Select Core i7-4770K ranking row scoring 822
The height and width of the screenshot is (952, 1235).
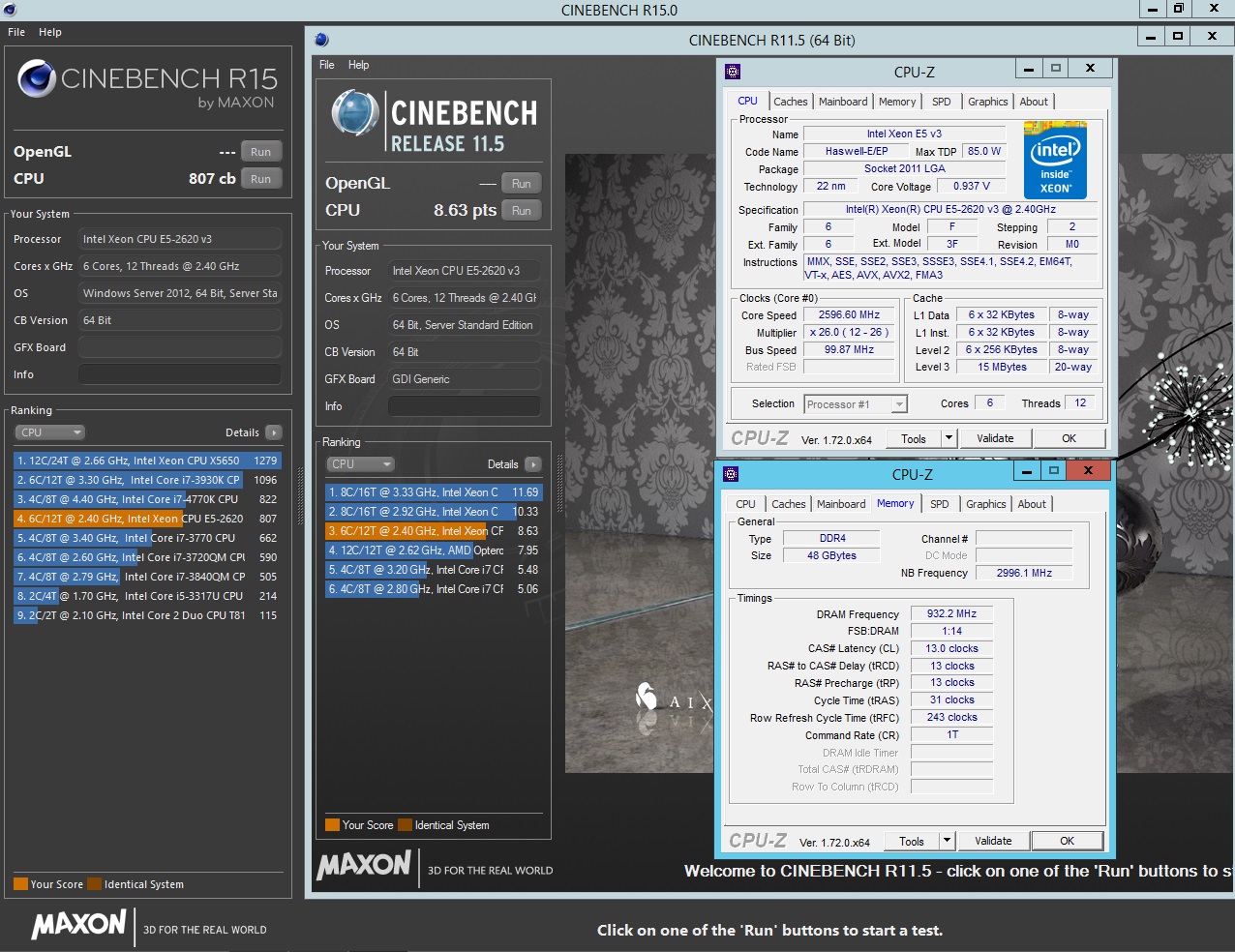coord(147,499)
